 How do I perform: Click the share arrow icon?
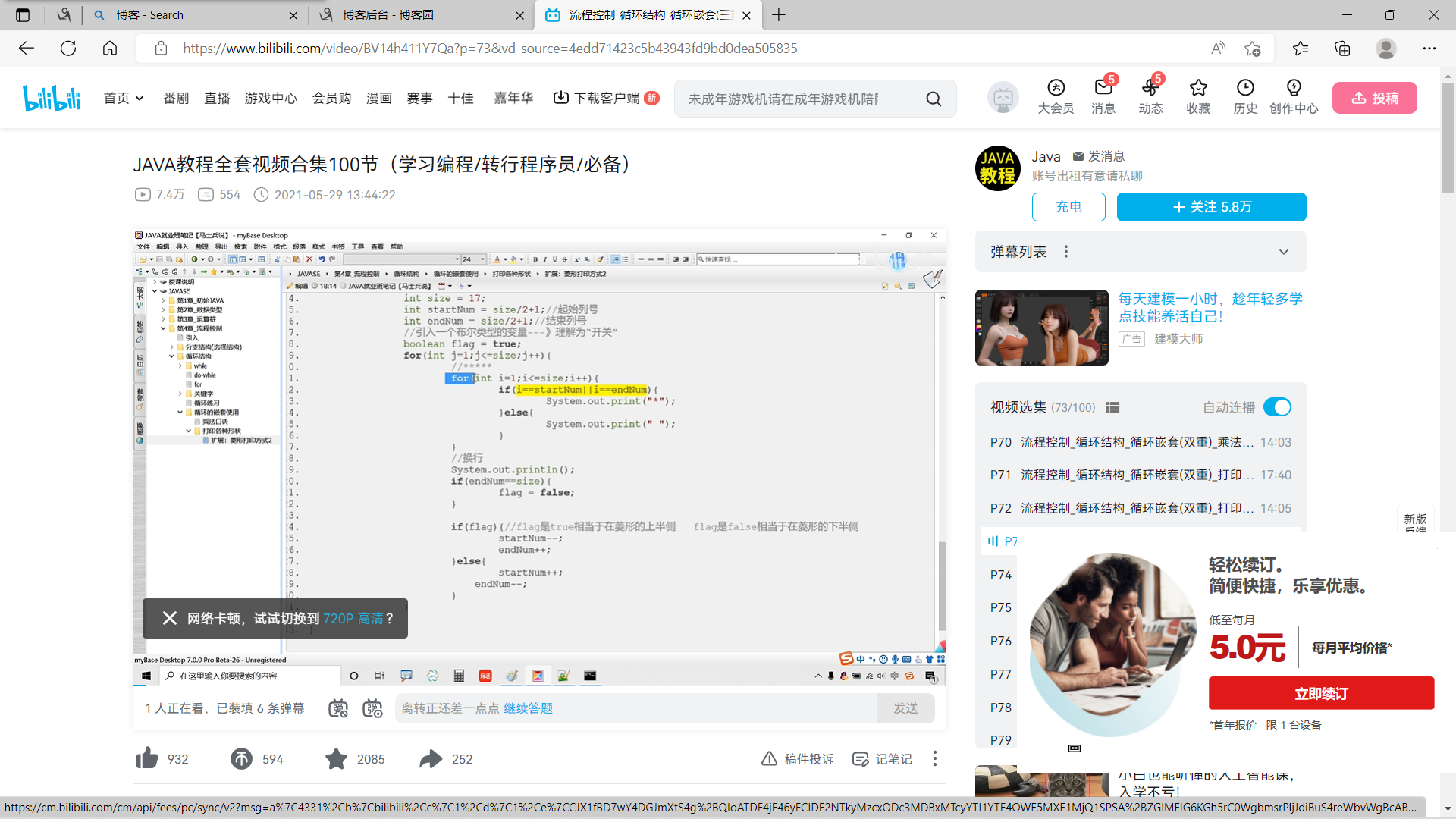click(431, 758)
